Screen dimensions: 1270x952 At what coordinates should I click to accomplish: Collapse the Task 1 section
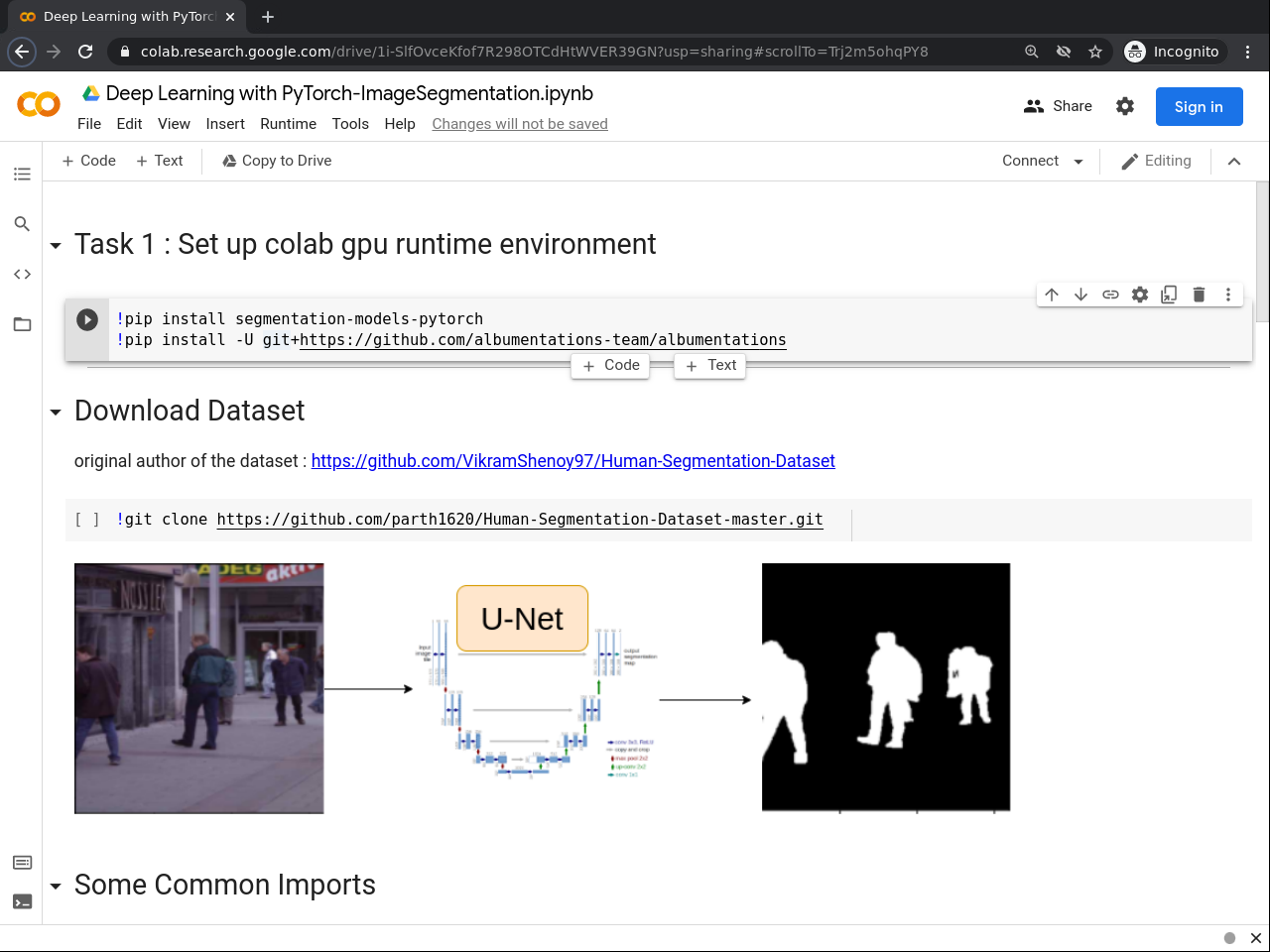click(55, 245)
